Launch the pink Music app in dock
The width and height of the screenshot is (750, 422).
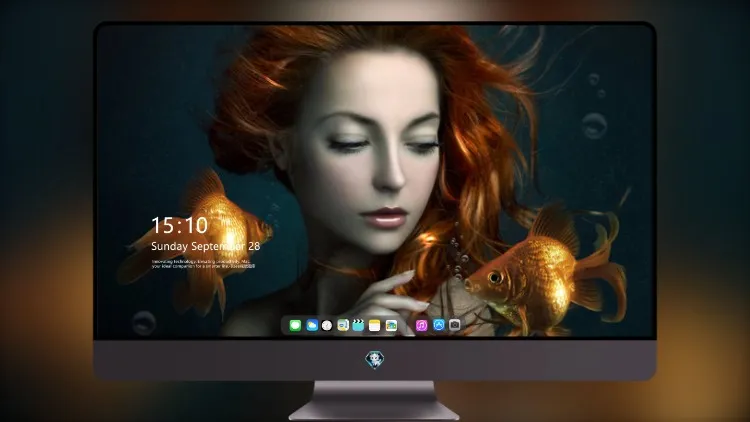pos(421,325)
